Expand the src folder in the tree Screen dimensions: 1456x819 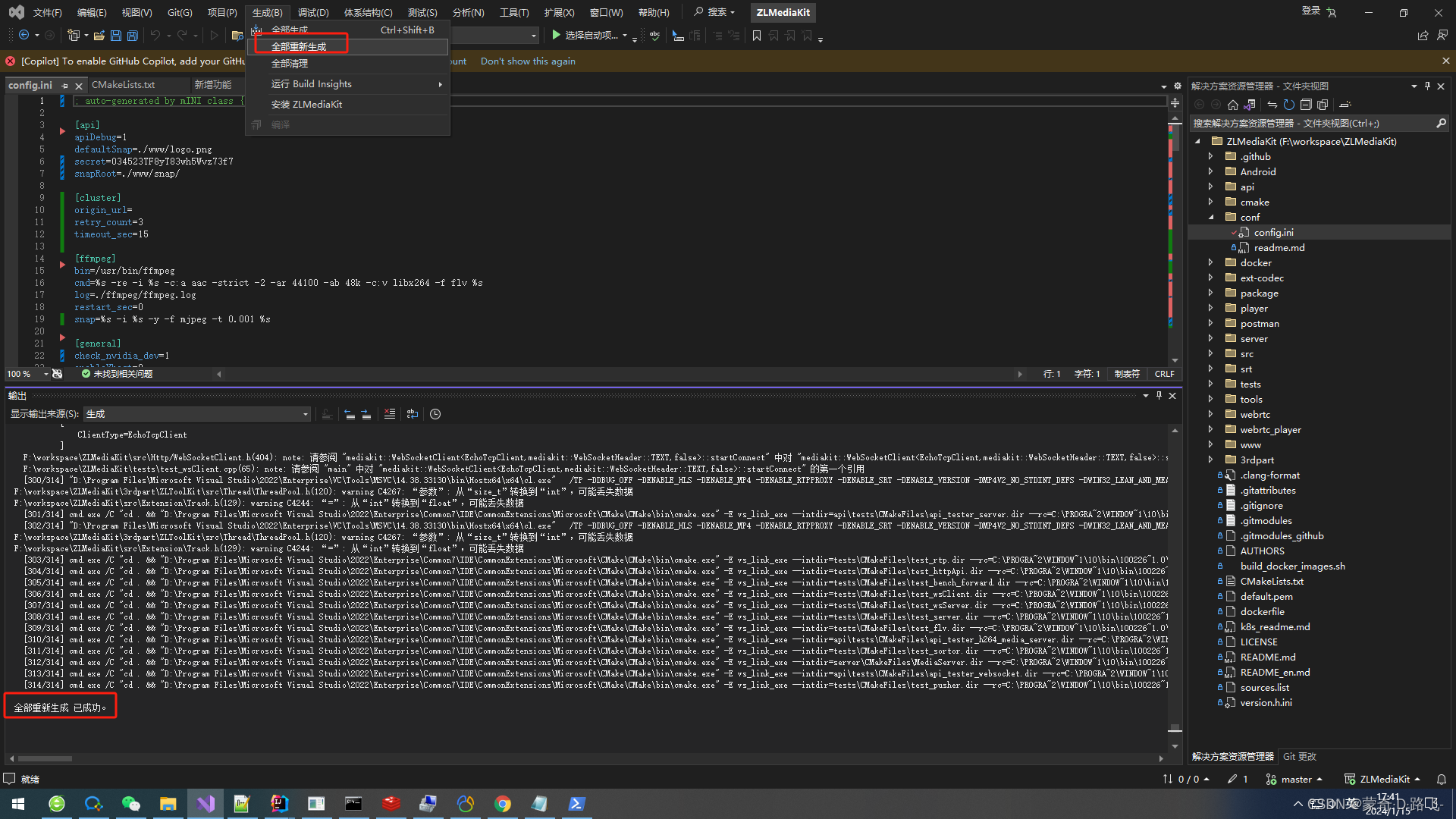1211,353
